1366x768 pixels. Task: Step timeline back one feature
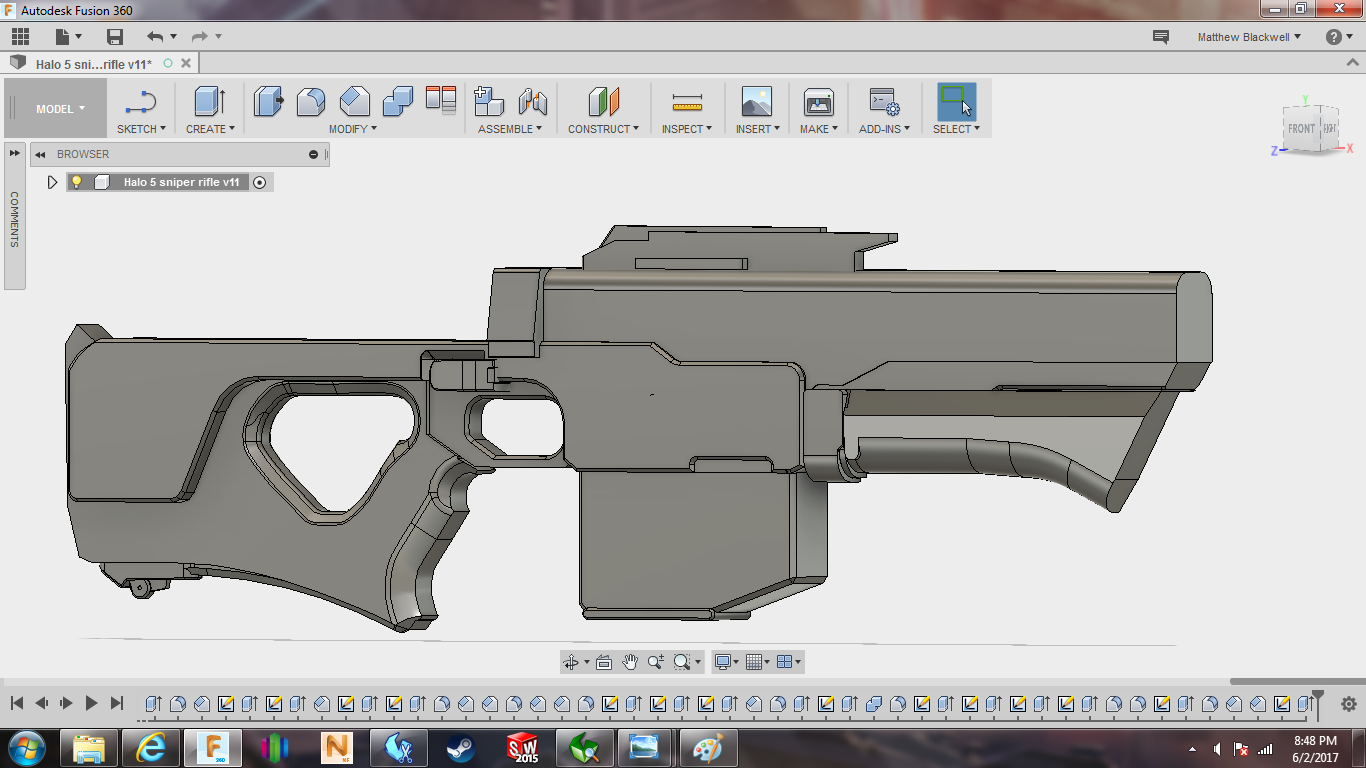[42, 703]
